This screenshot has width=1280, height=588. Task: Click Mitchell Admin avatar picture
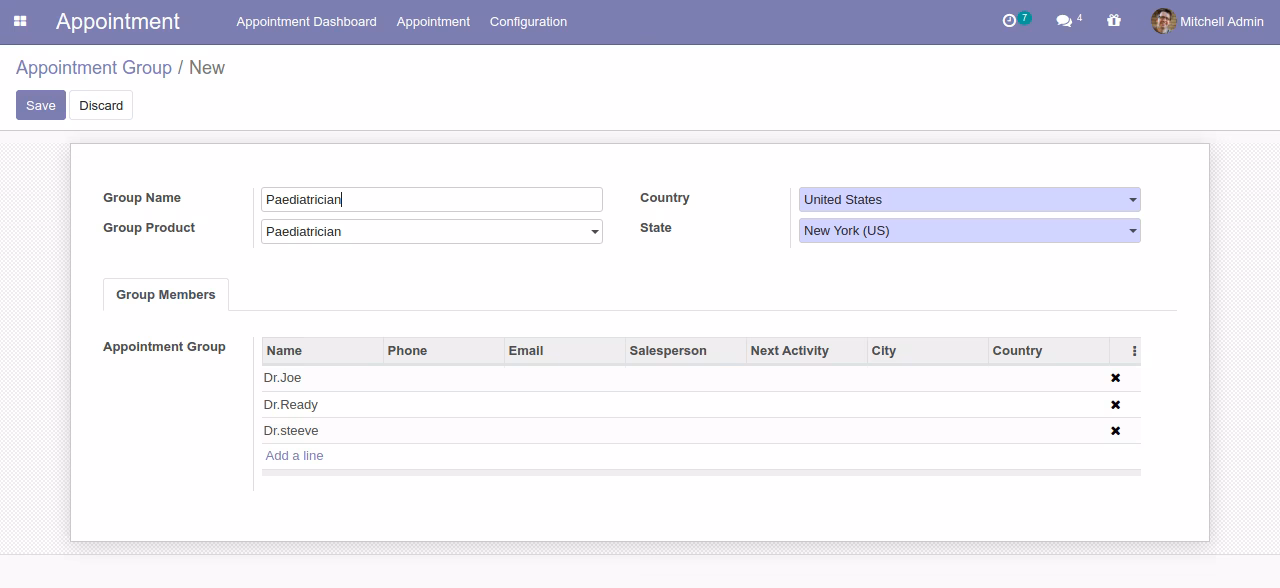[1163, 21]
